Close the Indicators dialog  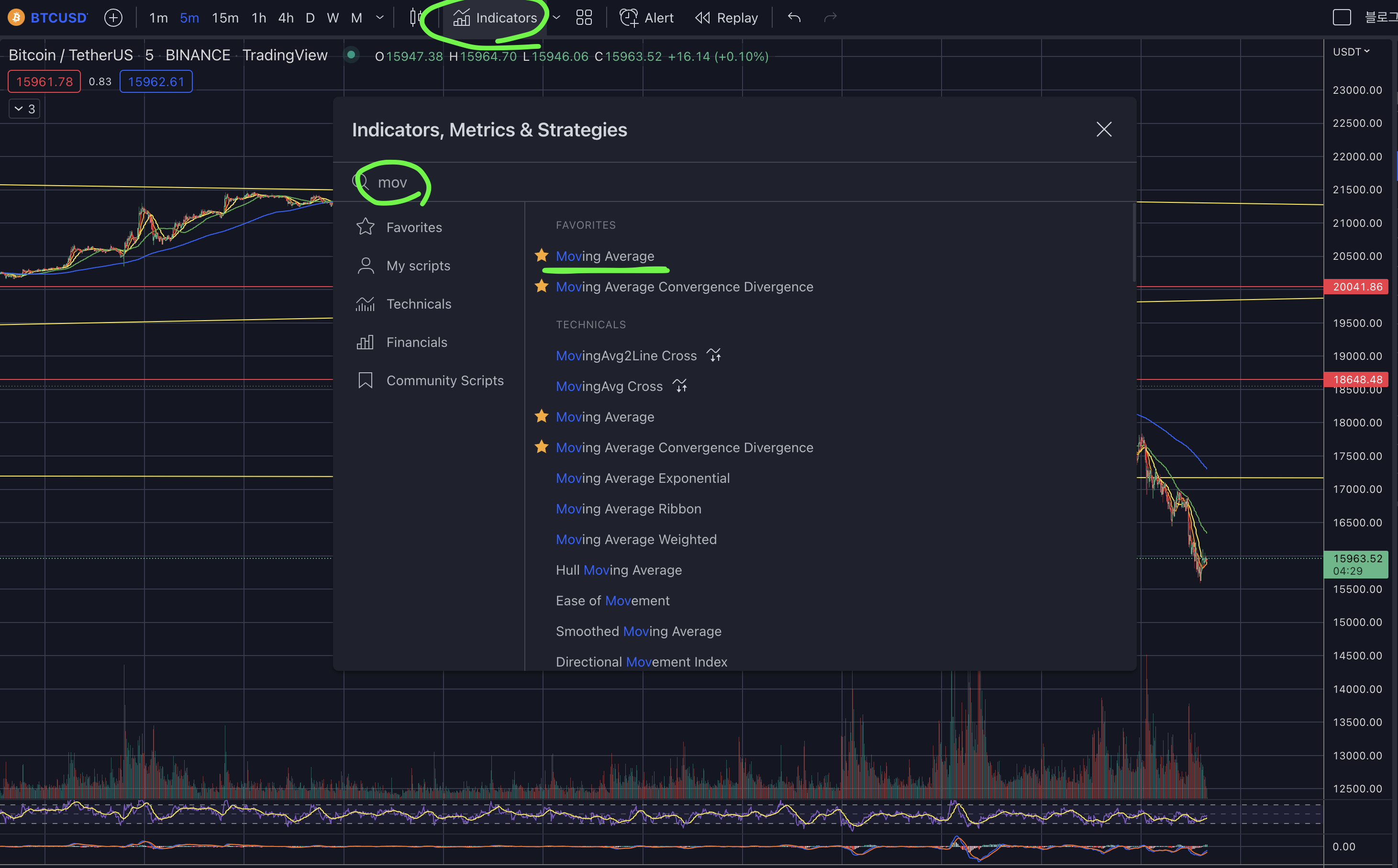click(1104, 129)
